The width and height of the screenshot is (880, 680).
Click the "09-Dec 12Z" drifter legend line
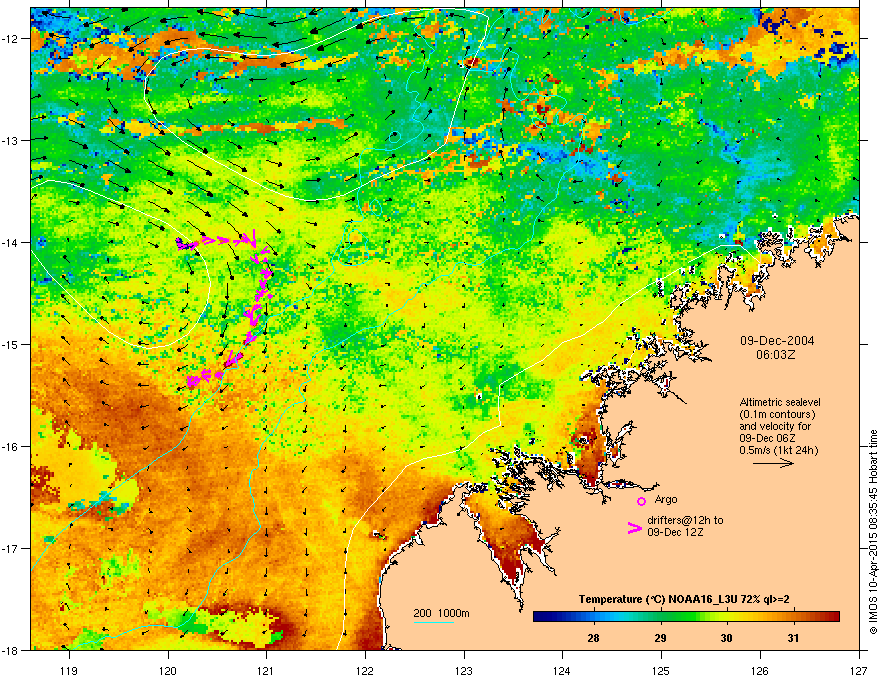coord(675,532)
